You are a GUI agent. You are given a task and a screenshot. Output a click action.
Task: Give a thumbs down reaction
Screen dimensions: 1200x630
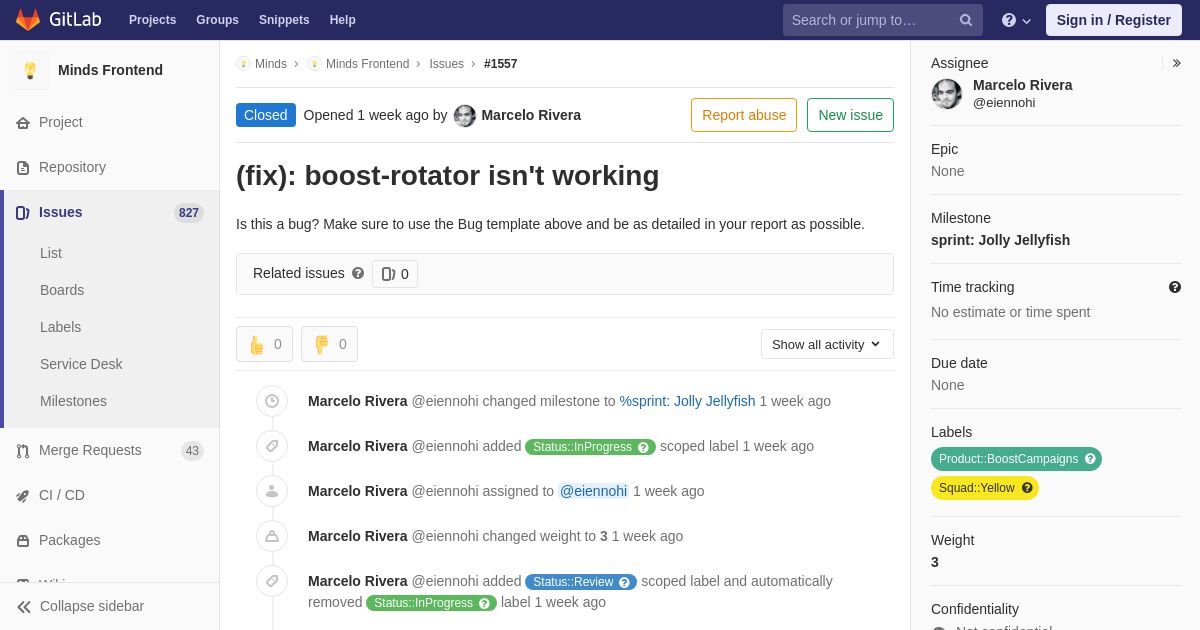pyautogui.click(x=329, y=344)
